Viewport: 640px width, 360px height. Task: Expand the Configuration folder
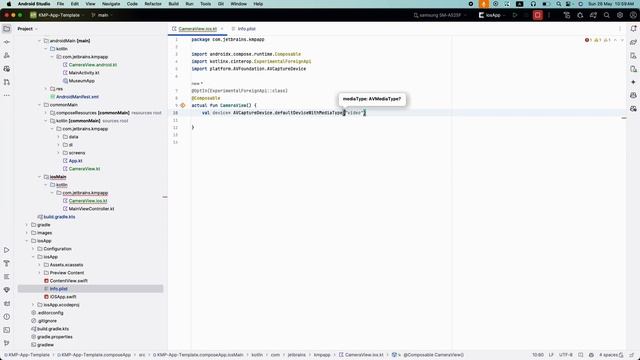[x=33, y=249]
